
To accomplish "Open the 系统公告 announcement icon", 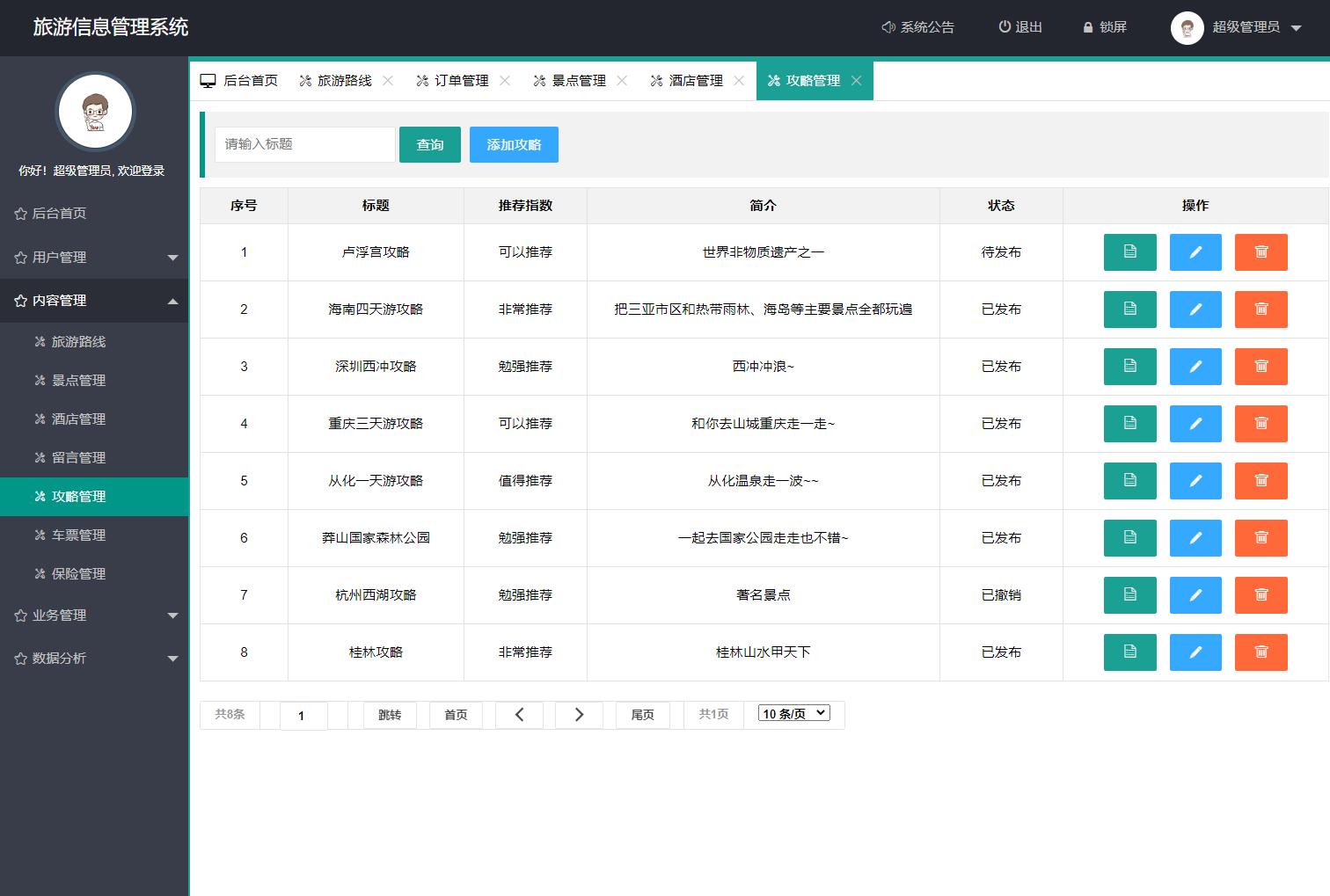I will (887, 27).
